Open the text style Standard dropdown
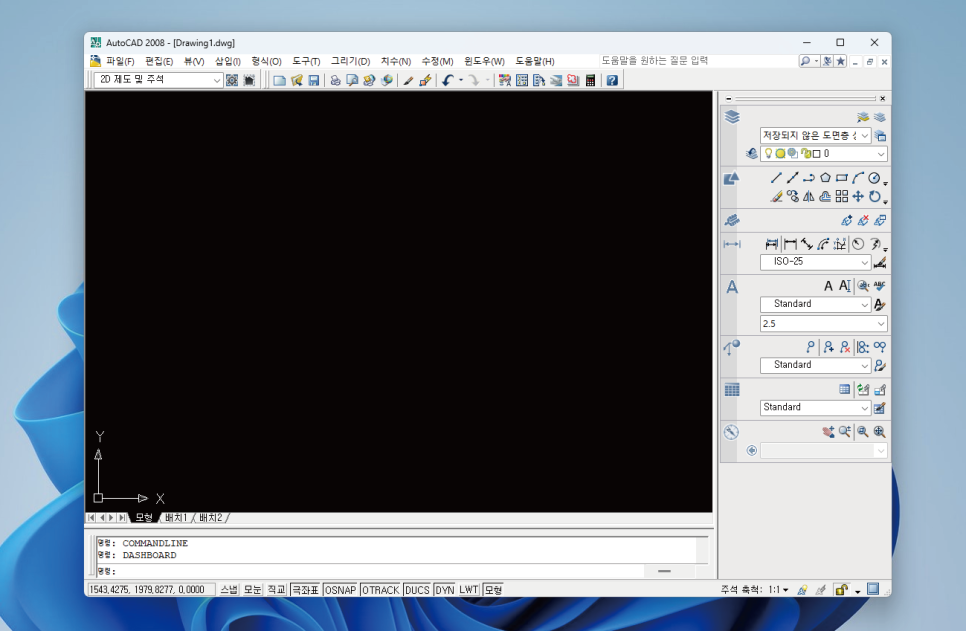Viewport: 966px width, 631px height. point(815,304)
